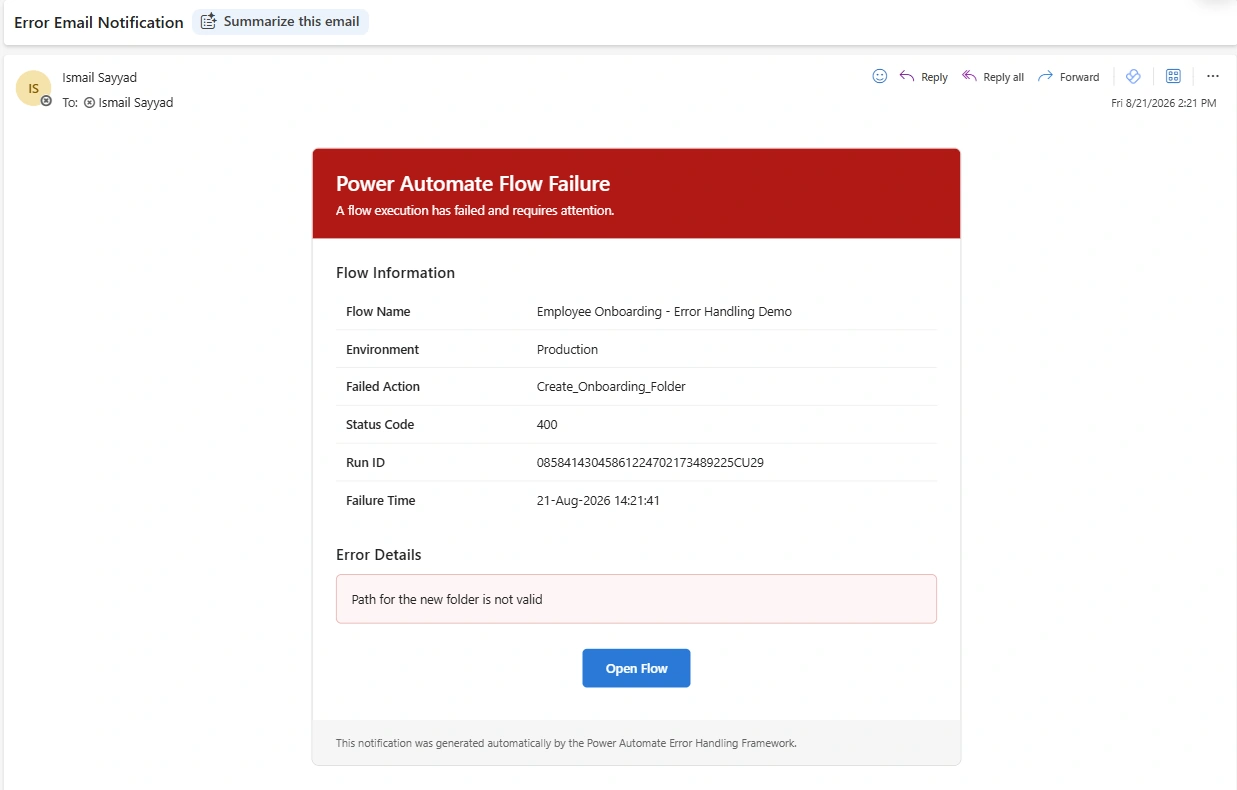The height and width of the screenshot is (790, 1237).
Task: Click the Flow Information section heading
Action: pyautogui.click(x=395, y=273)
